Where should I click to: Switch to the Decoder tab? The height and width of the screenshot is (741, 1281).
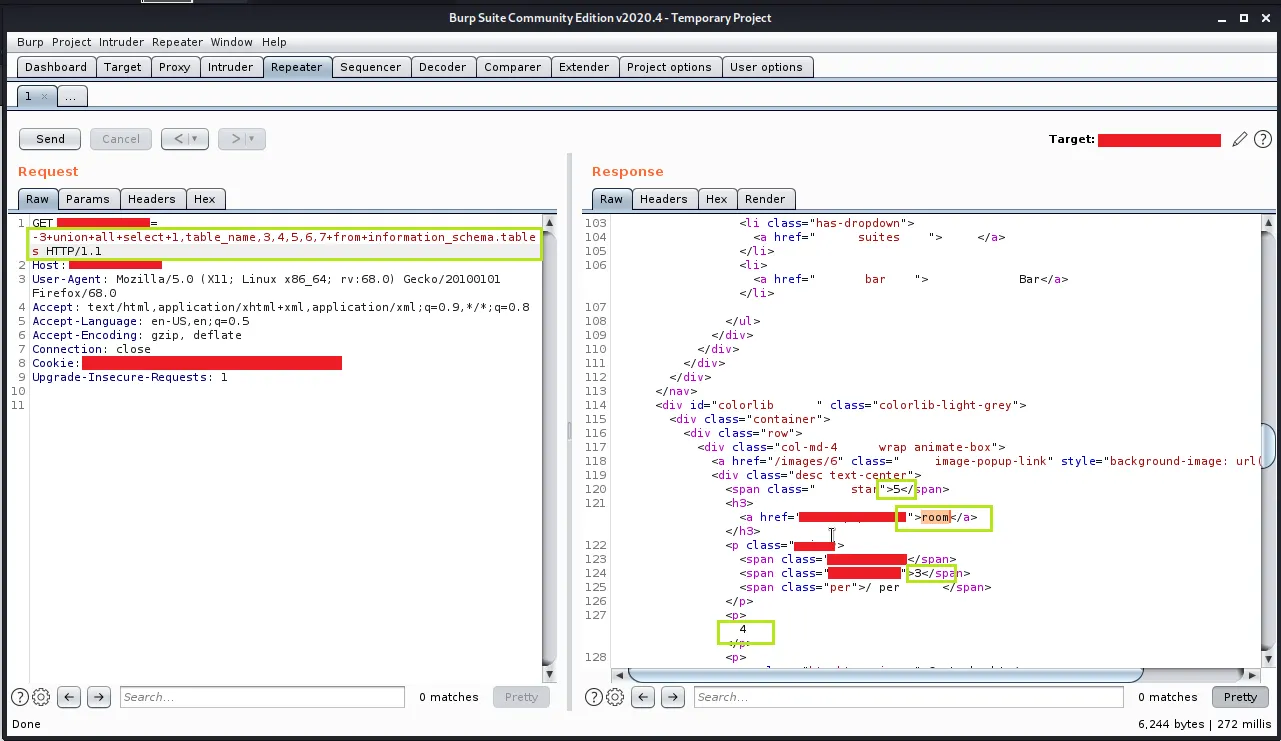click(x=442, y=67)
